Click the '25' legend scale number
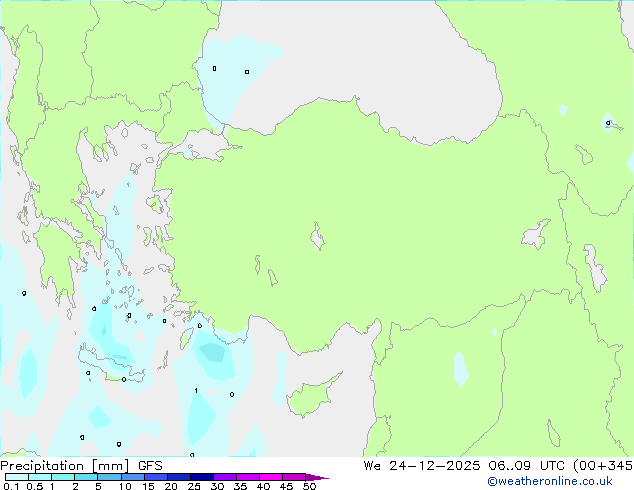The width and height of the screenshot is (634, 490). click(194, 486)
